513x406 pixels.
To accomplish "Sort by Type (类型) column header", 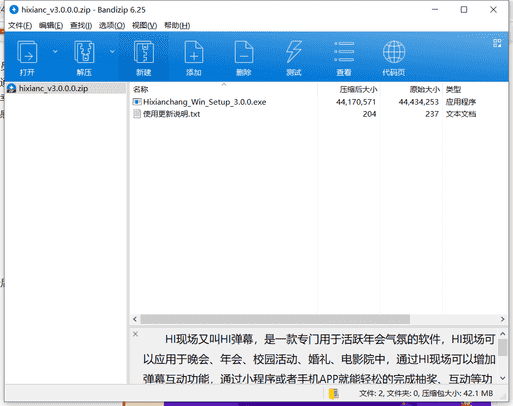I will pyautogui.click(x=453, y=89).
